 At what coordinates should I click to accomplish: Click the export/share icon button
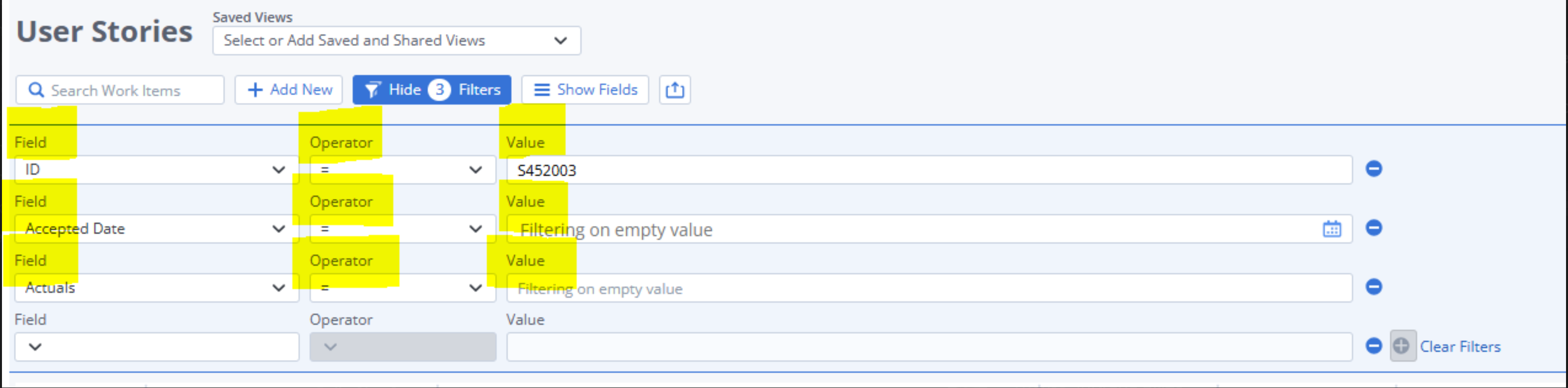pos(674,90)
